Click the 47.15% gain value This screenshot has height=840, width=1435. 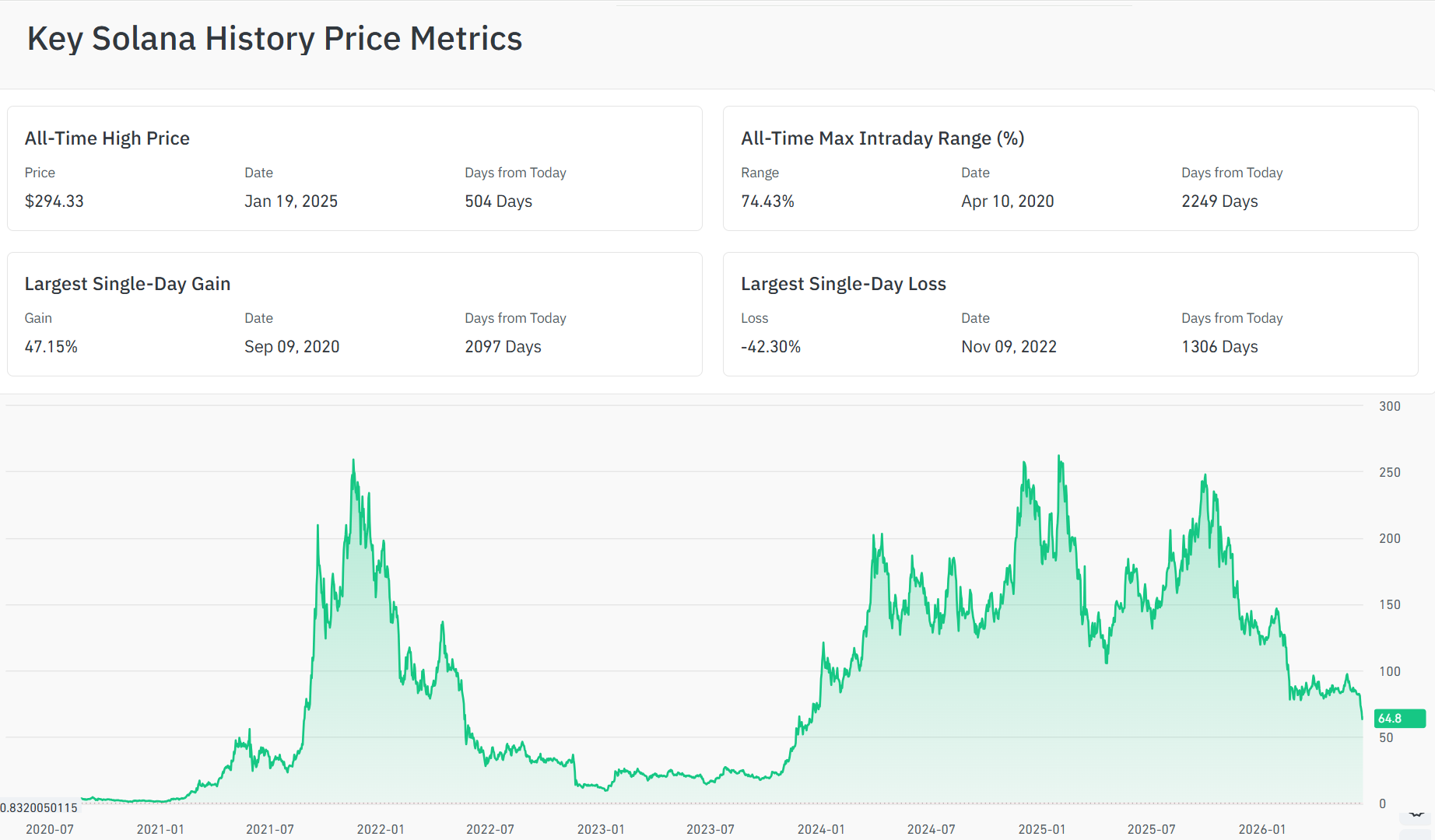[x=51, y=347]
